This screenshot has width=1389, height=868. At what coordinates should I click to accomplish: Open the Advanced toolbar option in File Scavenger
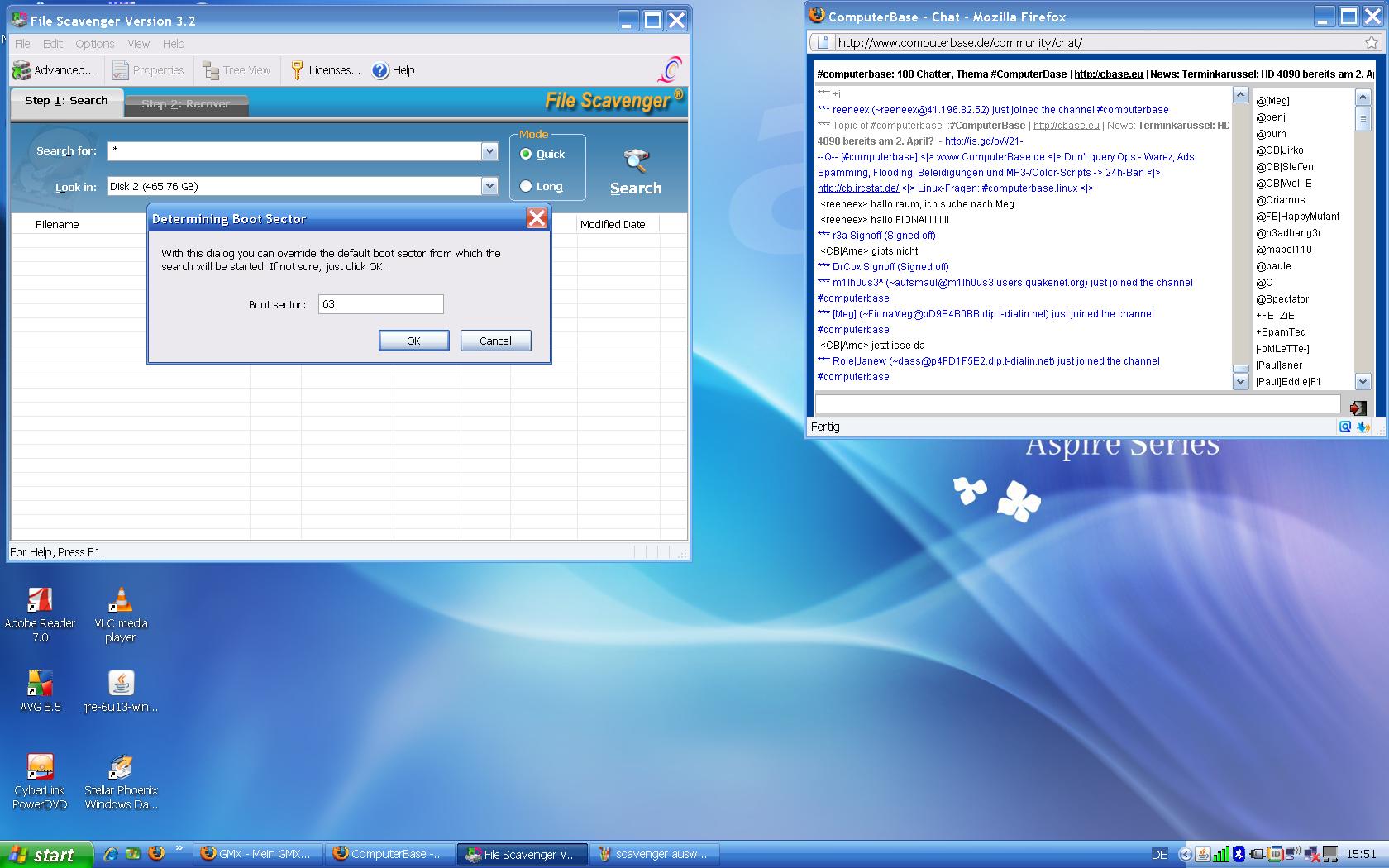pos(54,70)
